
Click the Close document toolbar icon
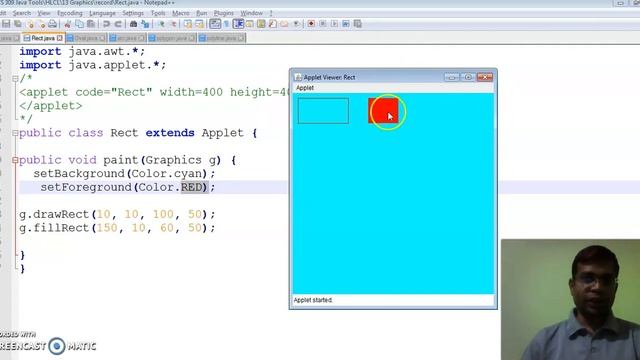click(30, 24)
